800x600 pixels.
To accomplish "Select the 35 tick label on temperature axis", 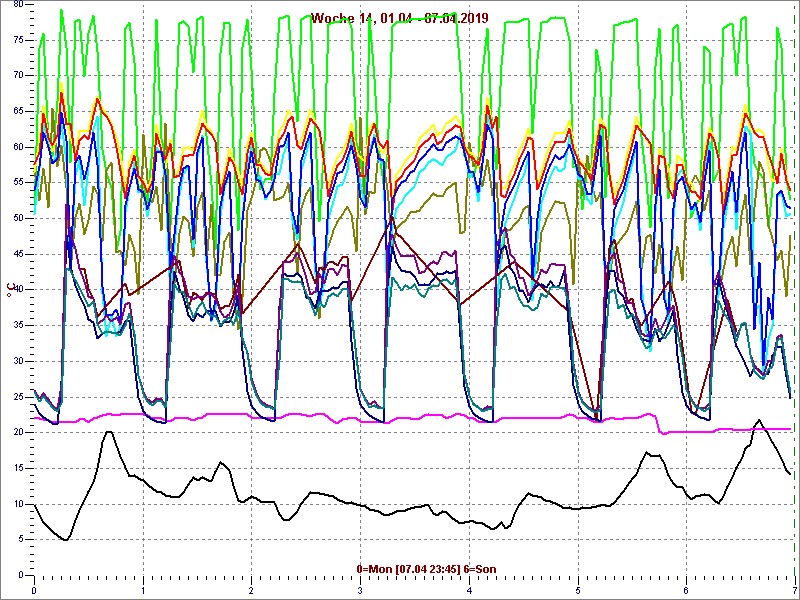I will (x=18, y=326).
